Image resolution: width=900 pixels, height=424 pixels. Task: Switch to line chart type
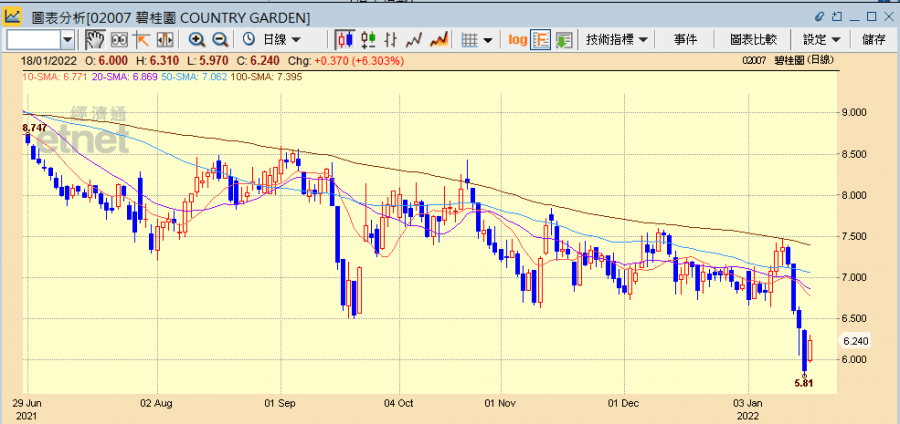(414, 39)
